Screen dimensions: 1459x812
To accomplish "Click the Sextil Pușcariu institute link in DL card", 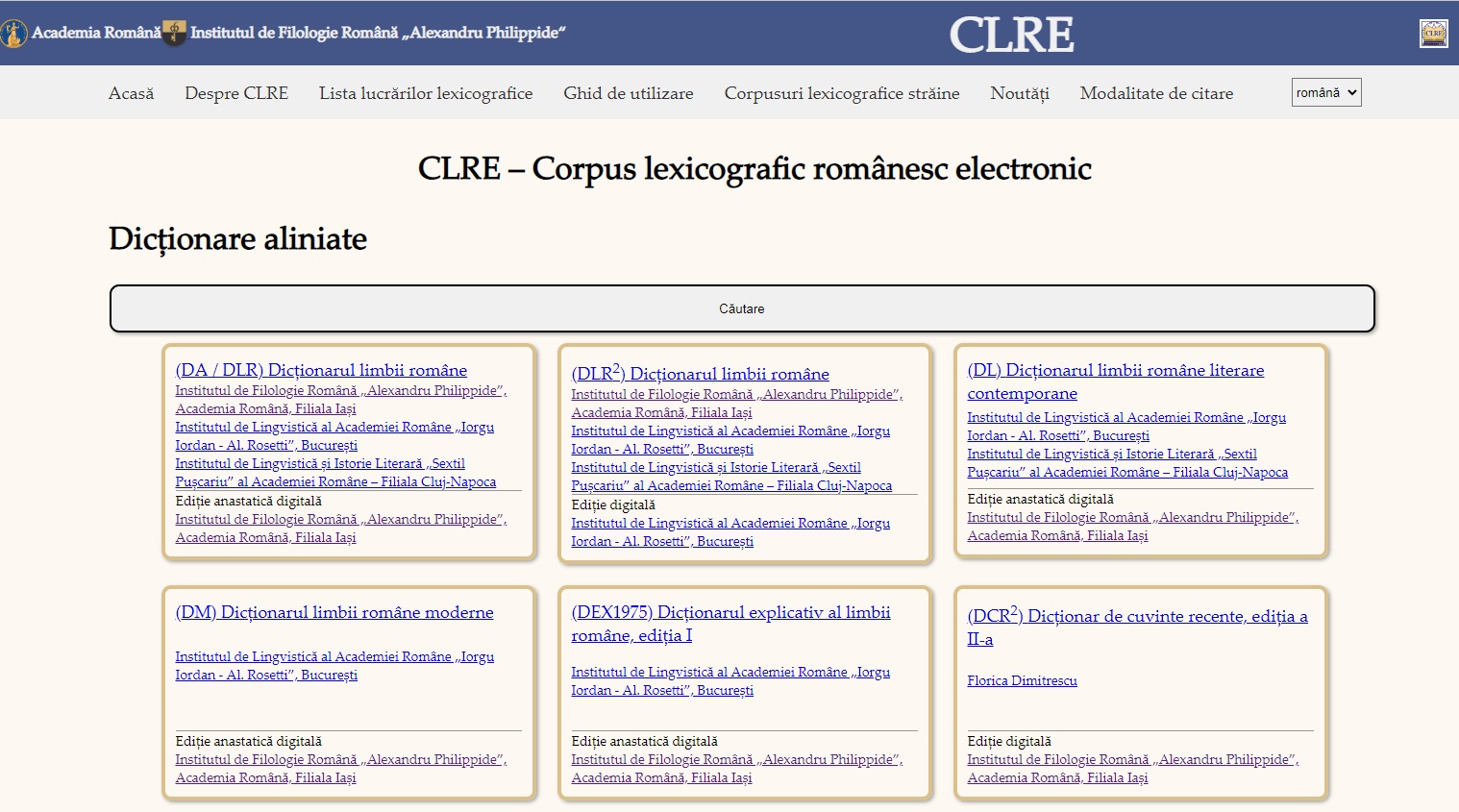I will tap(1127, 463).
